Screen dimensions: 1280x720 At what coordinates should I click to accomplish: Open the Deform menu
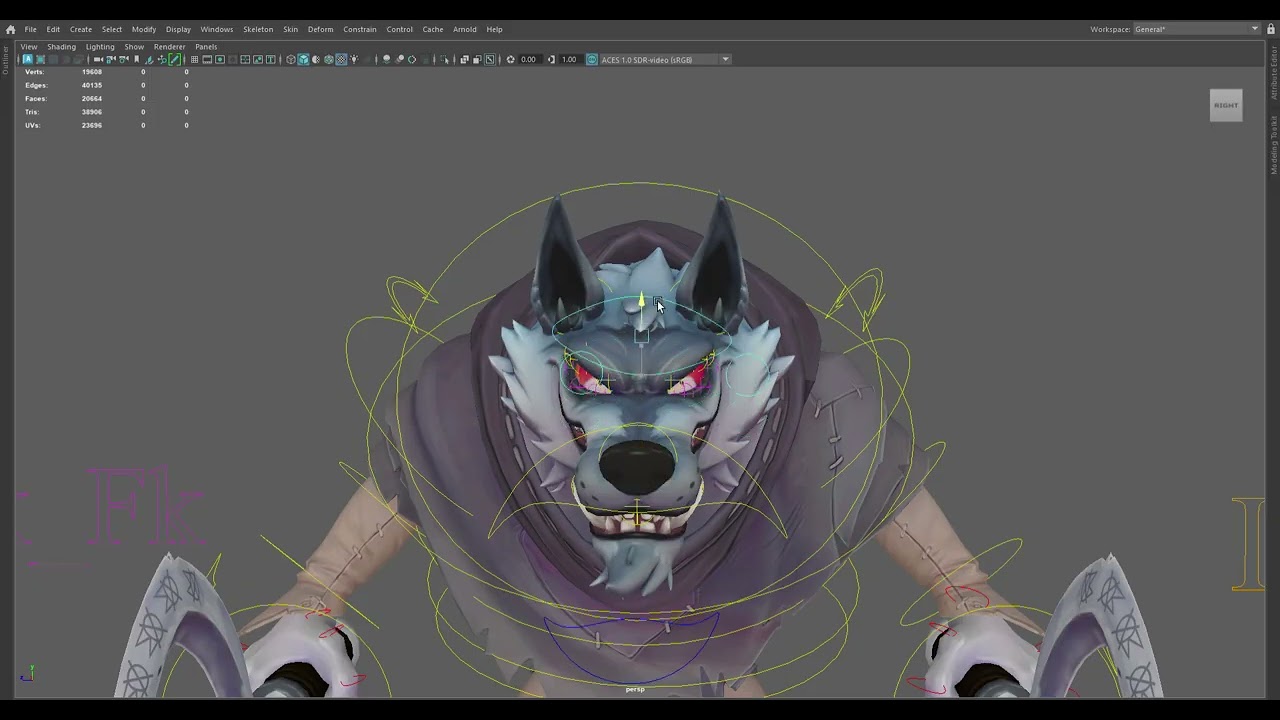(x=320, y=29)
